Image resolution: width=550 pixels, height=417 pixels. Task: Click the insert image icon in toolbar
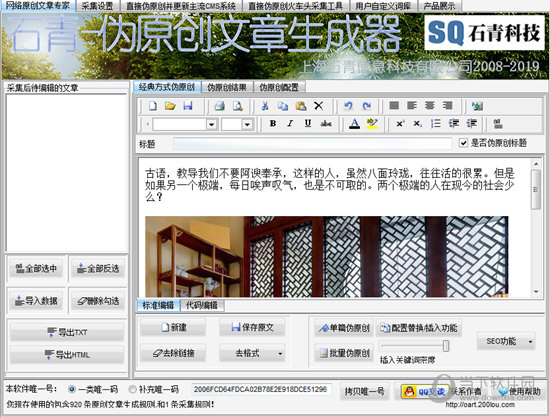[x=477, y=106]
